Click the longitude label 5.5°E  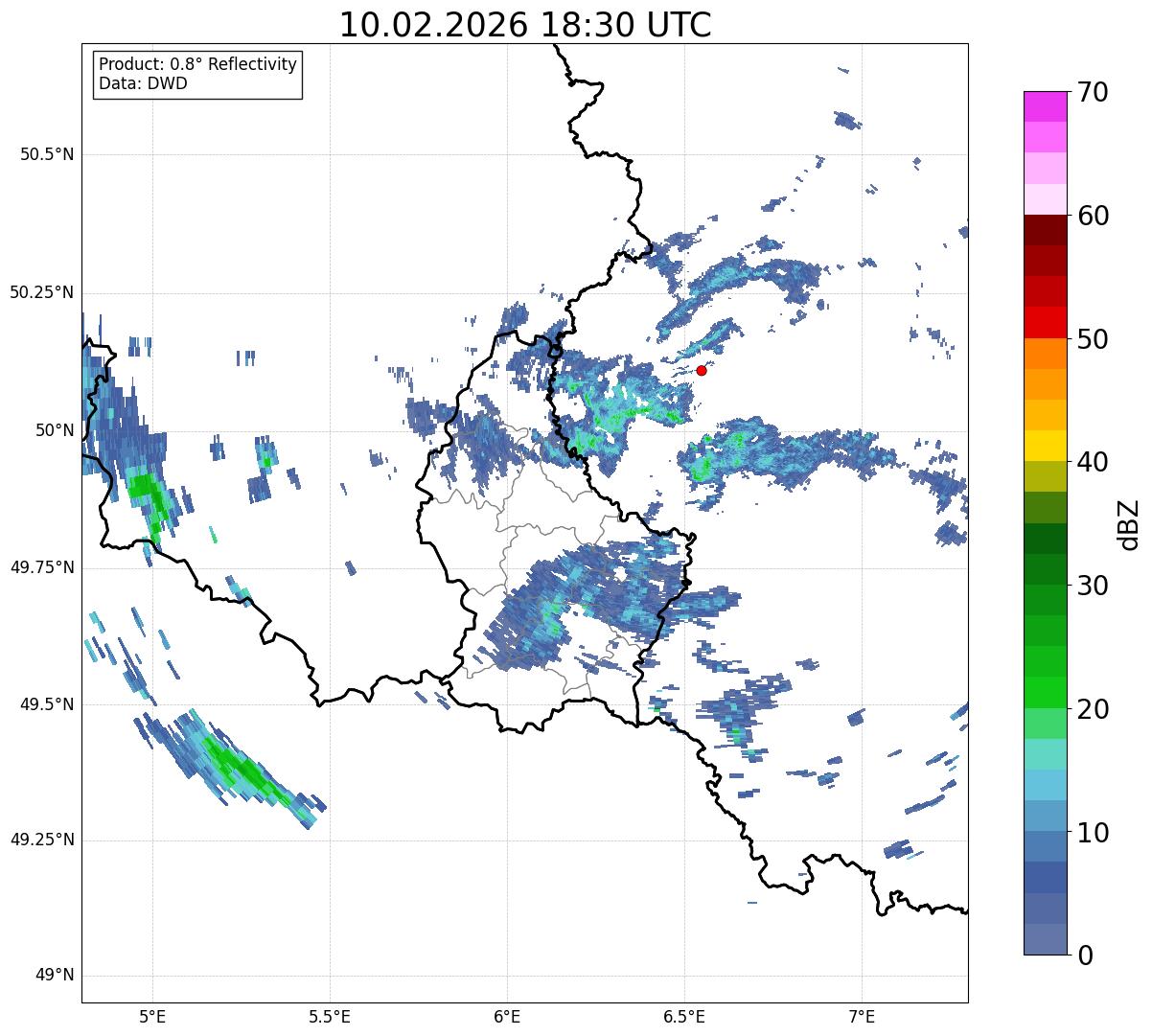tap(330, 1016)
